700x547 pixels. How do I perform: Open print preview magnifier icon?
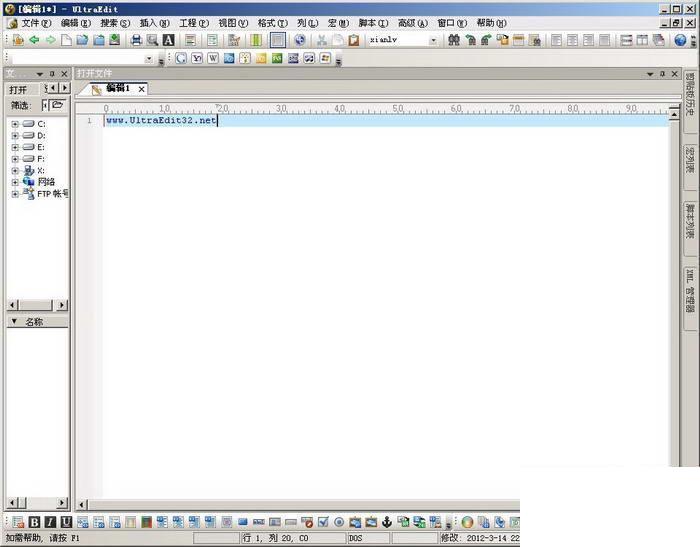[152, 40]
